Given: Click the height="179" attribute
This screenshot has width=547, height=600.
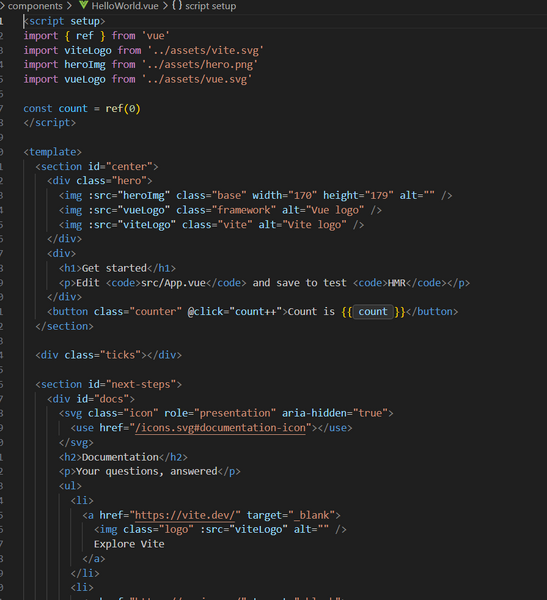Looking at the screenshot, I should (x=358, y=195).
